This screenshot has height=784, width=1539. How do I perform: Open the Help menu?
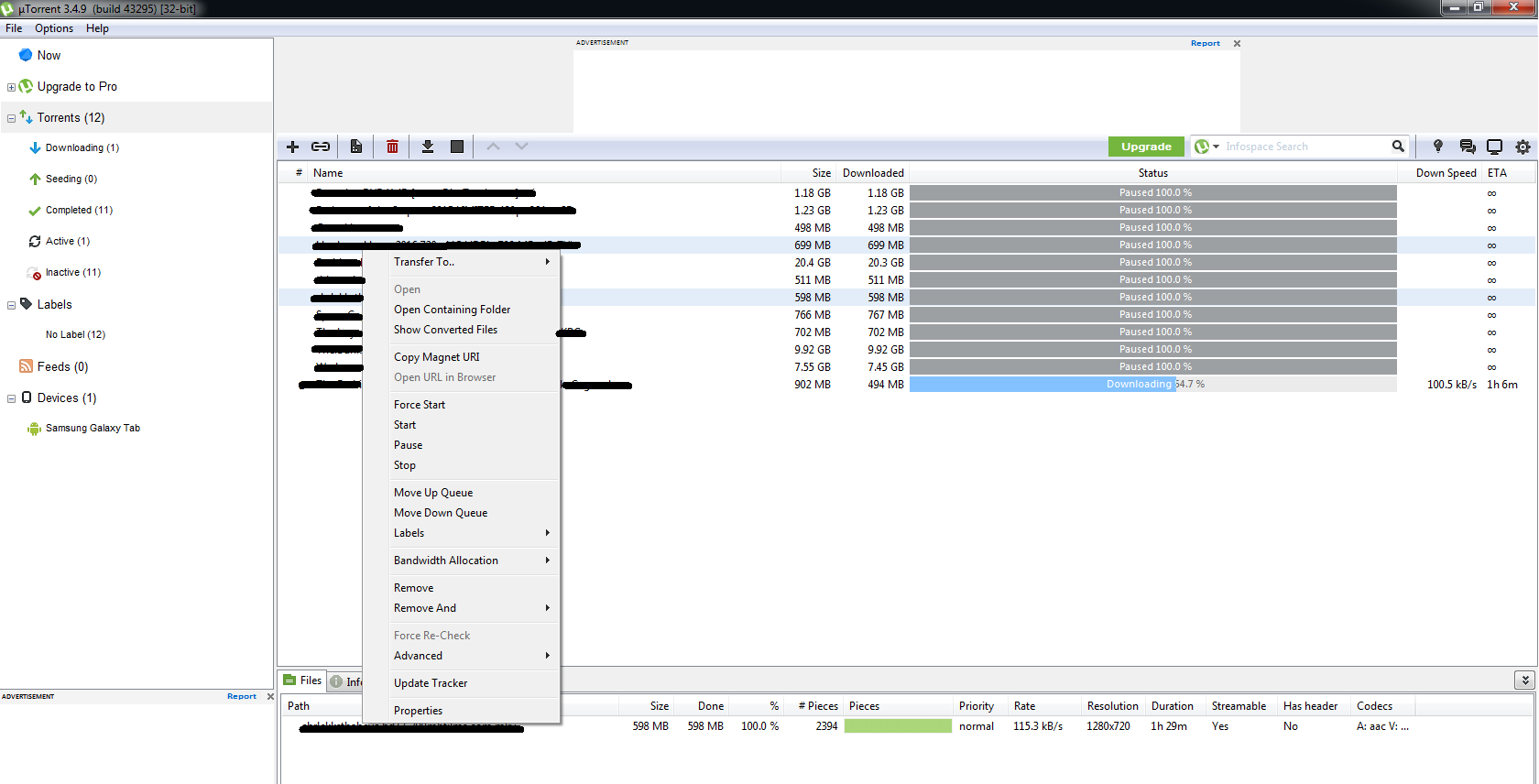pos(97,28)
